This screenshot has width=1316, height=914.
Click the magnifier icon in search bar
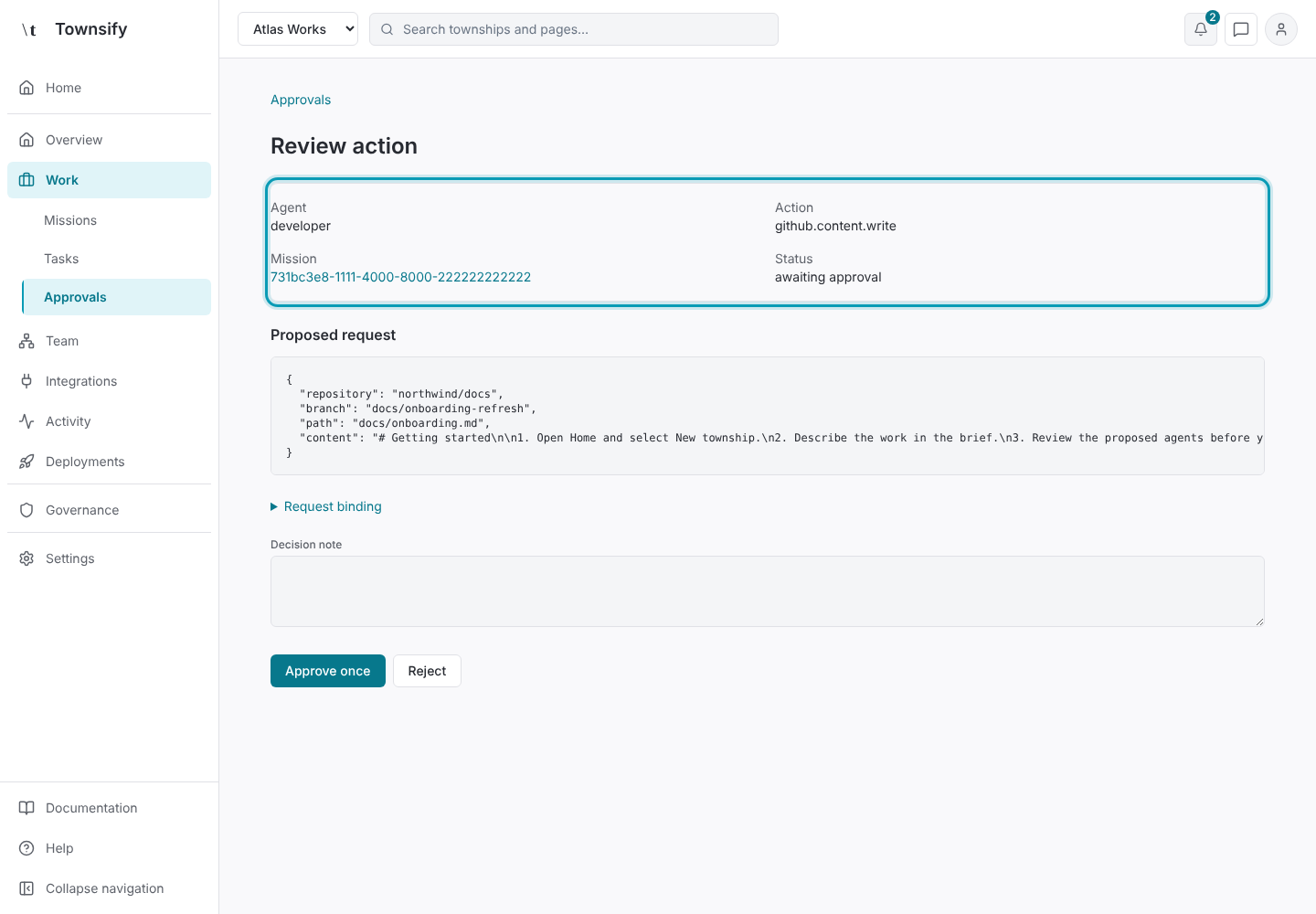tap(387, 29)
